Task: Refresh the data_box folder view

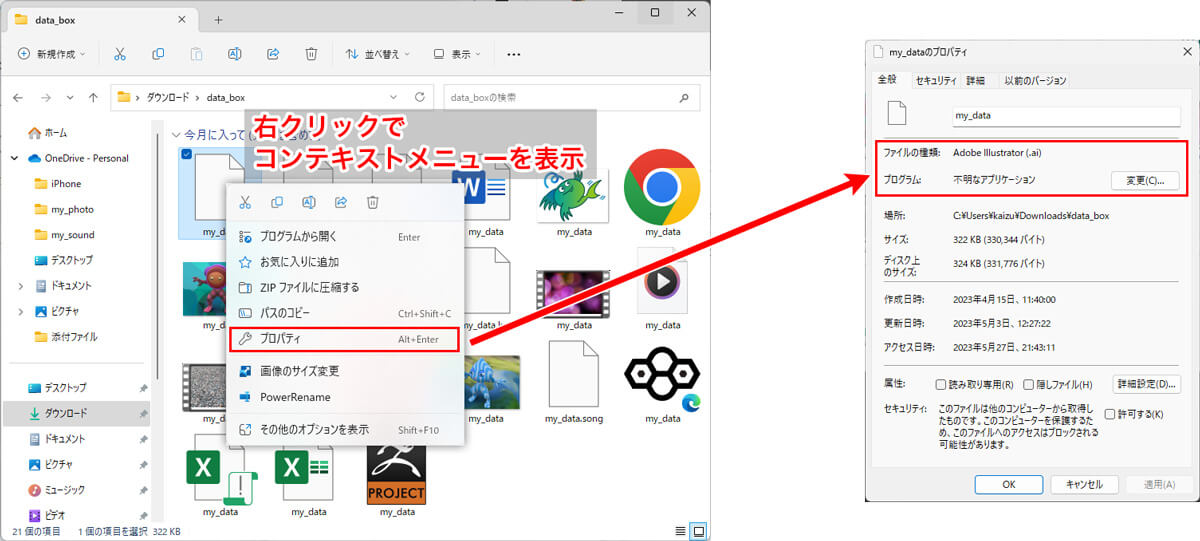Action: [x=419, y=97]
